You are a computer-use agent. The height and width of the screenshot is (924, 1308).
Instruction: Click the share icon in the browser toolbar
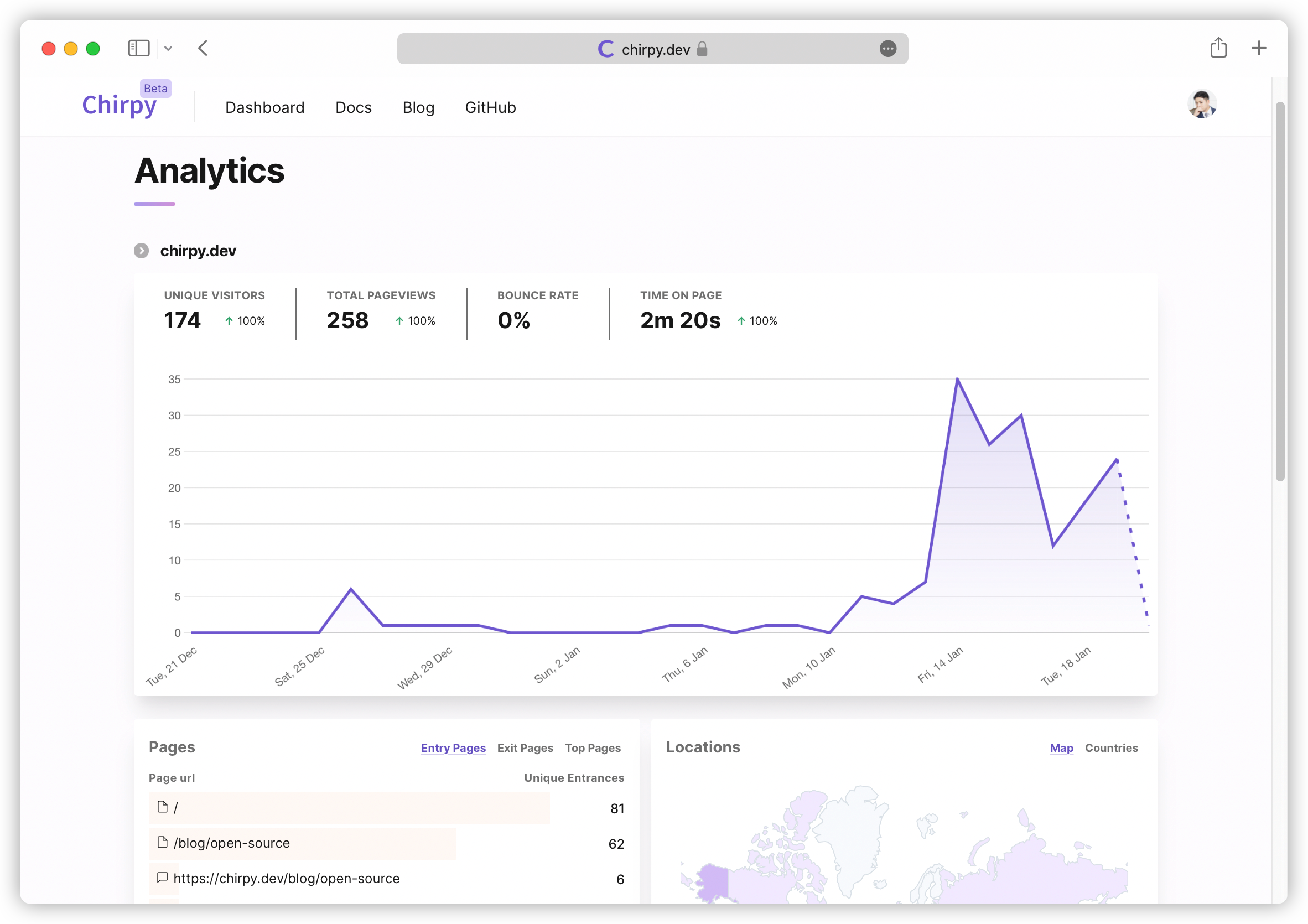[1219, 49]
